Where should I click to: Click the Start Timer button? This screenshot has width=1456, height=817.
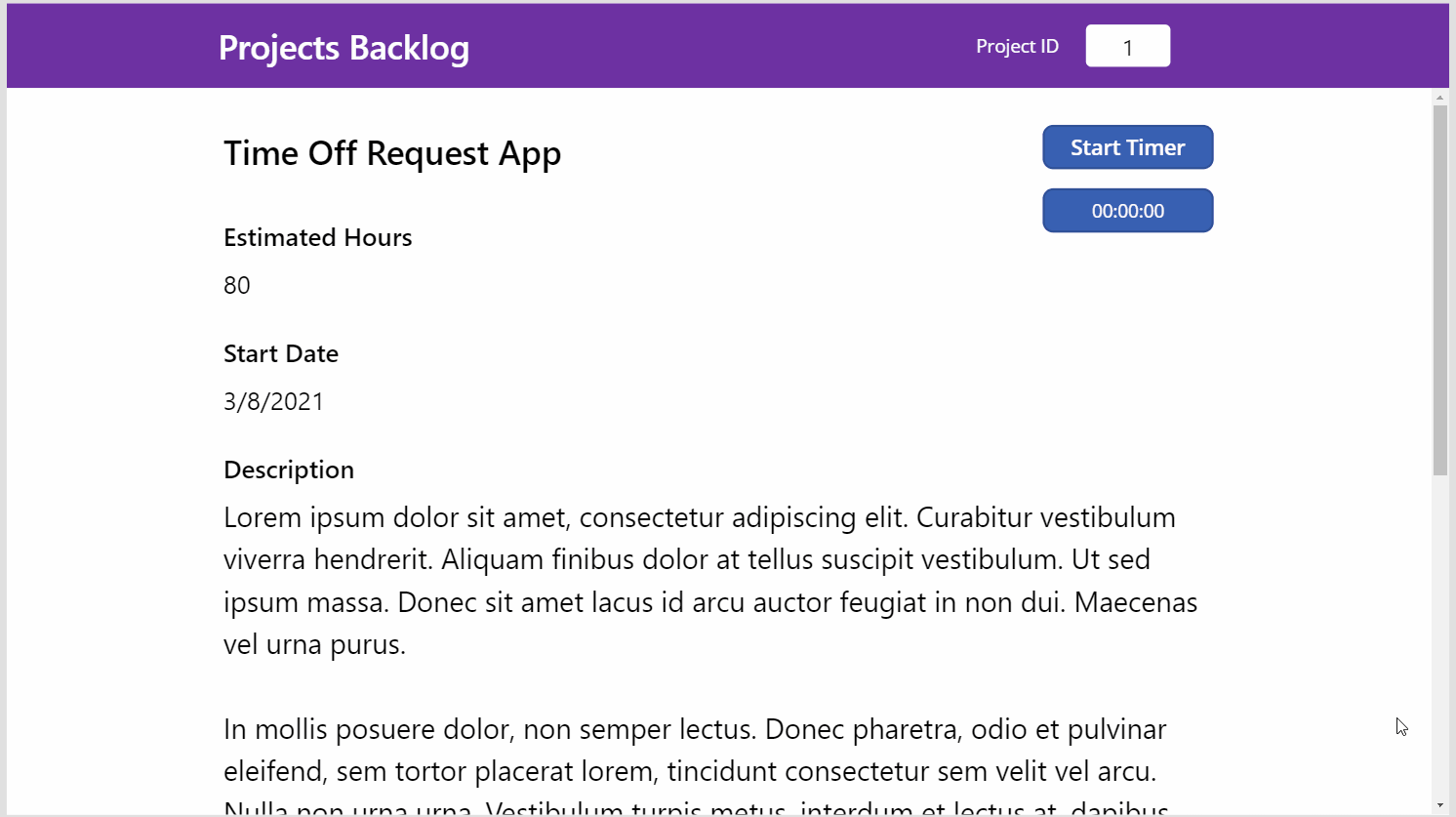pos(1127,146)
